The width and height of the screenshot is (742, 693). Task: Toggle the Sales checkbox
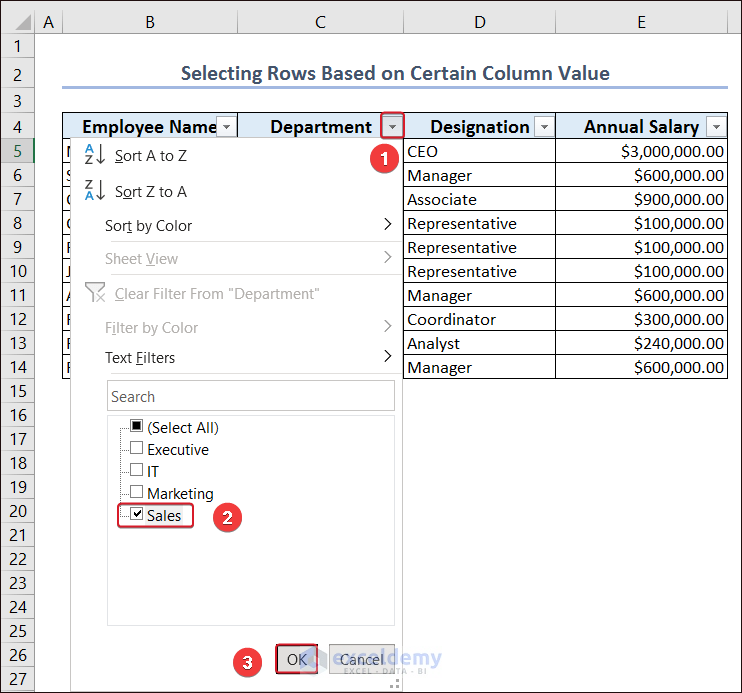[137, 515]
